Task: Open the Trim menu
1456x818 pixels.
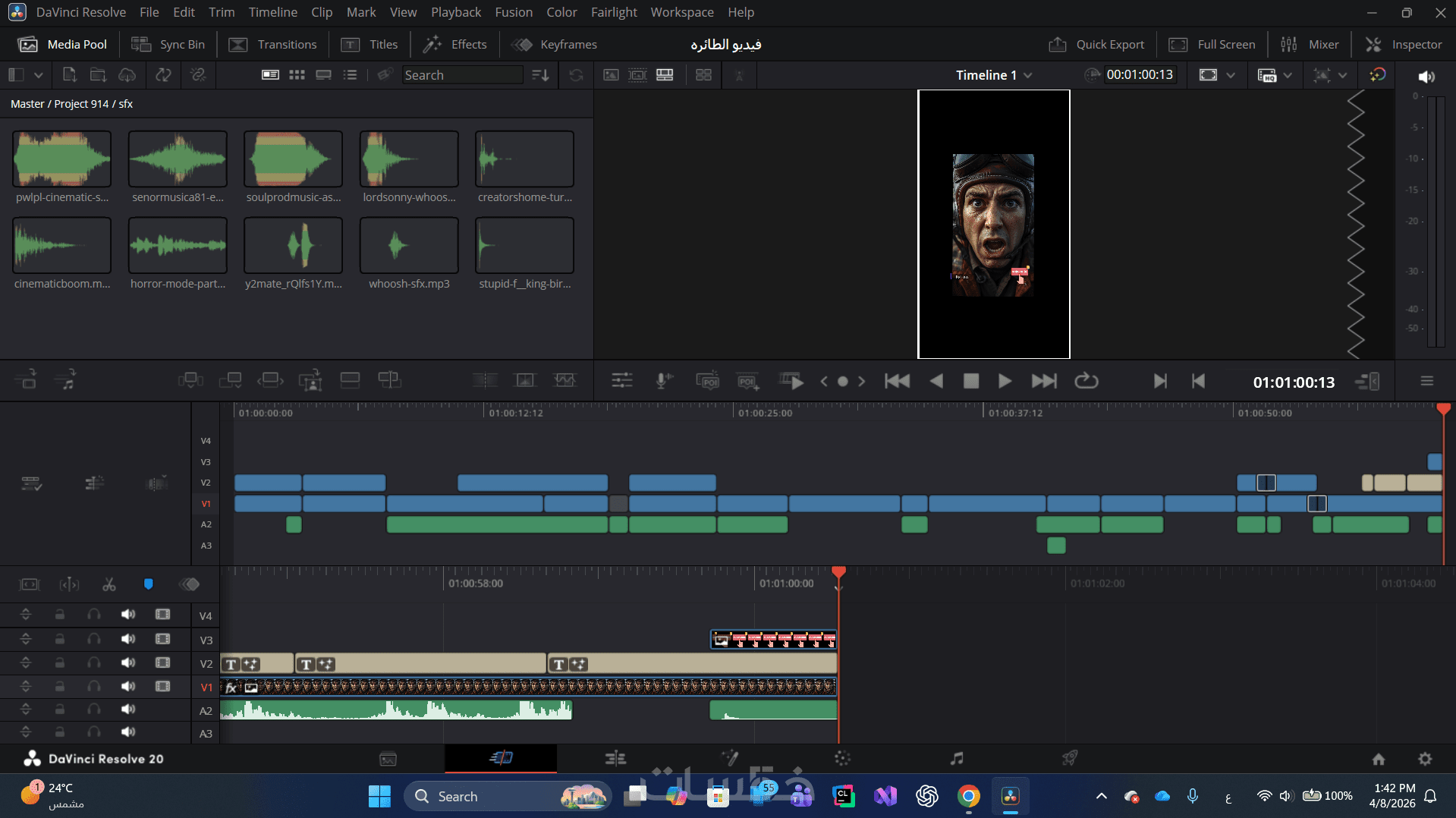Action: (222, 12)
